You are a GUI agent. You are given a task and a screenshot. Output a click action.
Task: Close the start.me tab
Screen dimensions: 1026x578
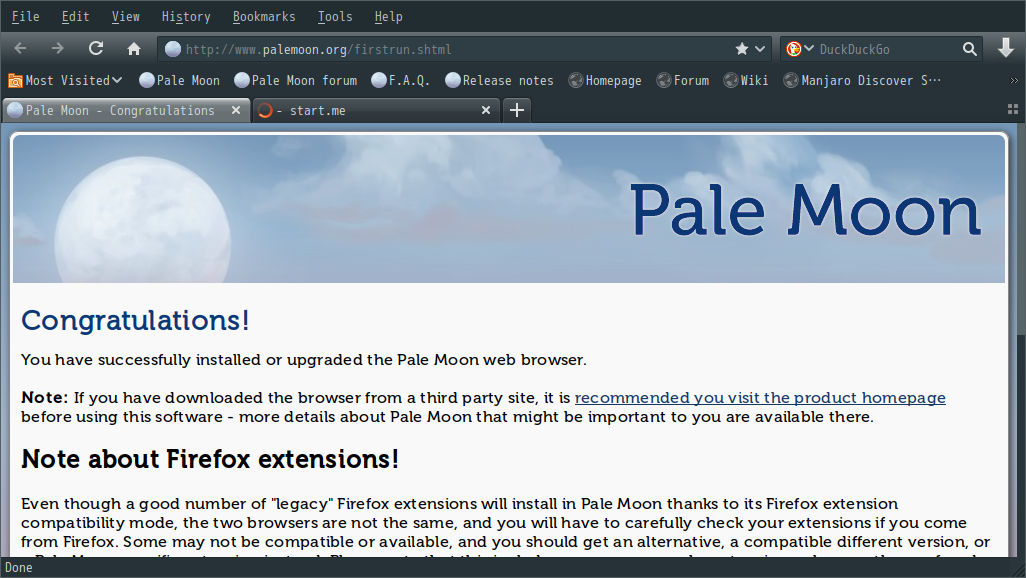point(486,111)
